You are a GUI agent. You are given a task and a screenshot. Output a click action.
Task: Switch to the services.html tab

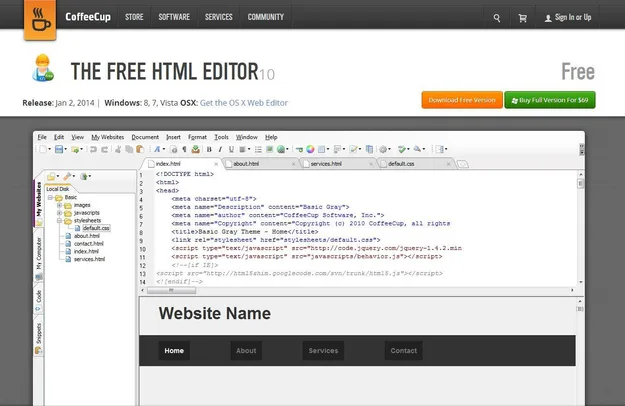[x=337, y=164]
